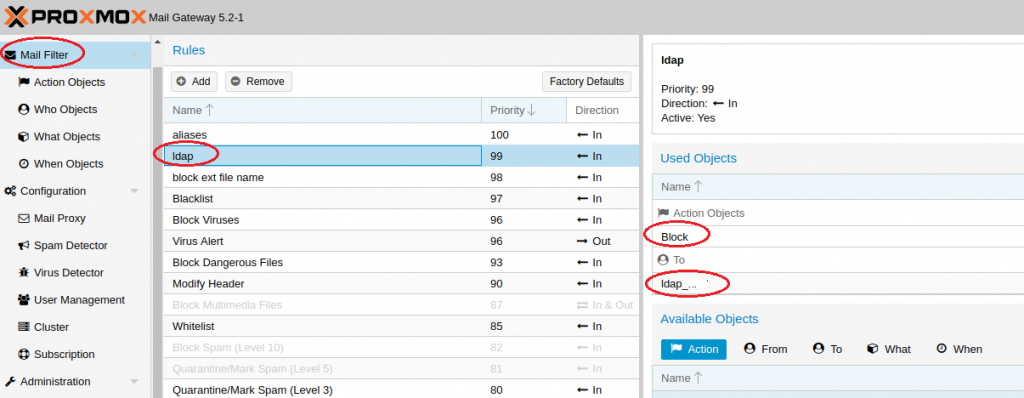1024x398 pixels.
Task: Open Who Objects user icon
Action: 24,109
